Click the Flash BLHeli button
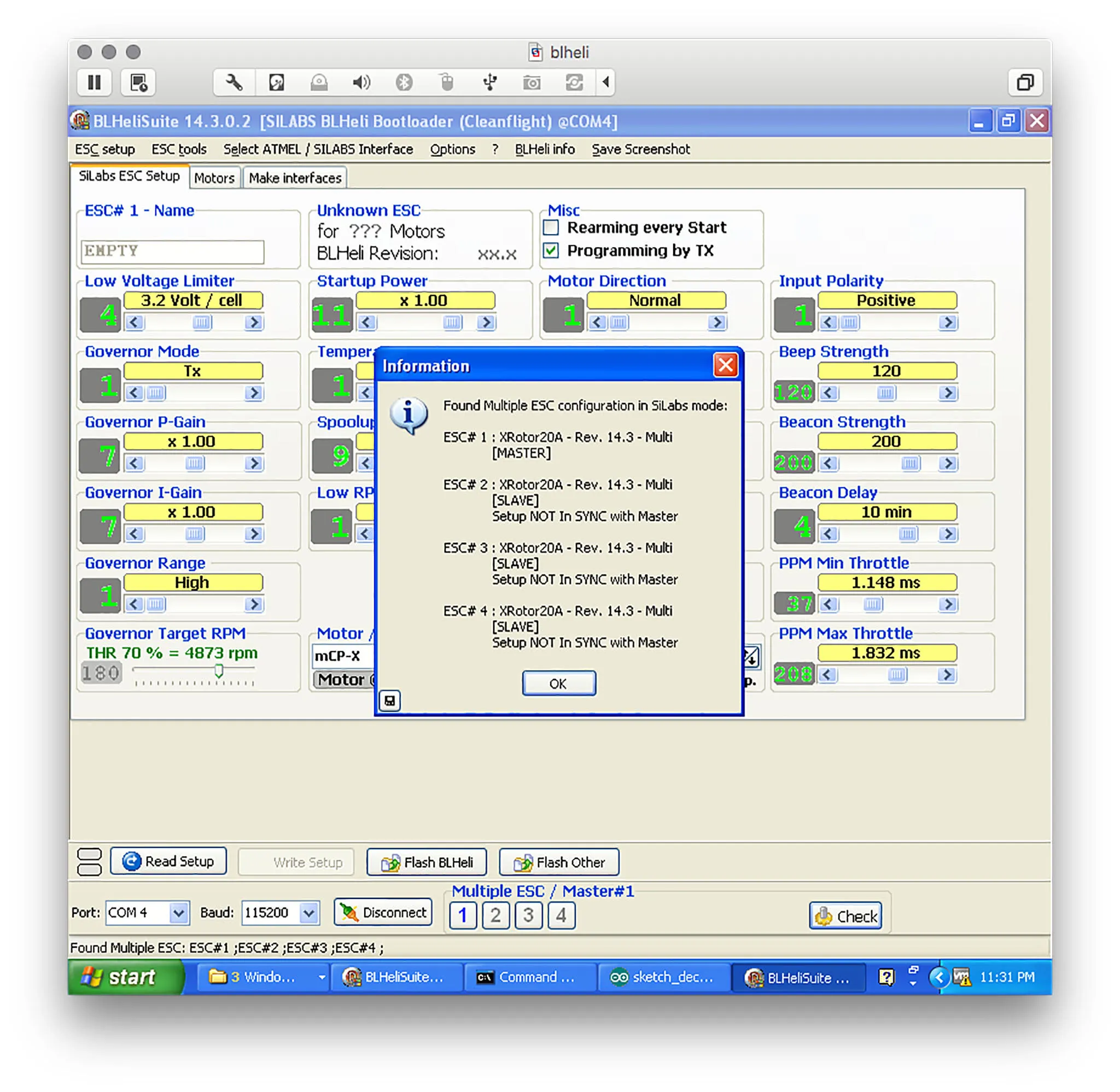 pyautogui.click(x=427, y=862)
